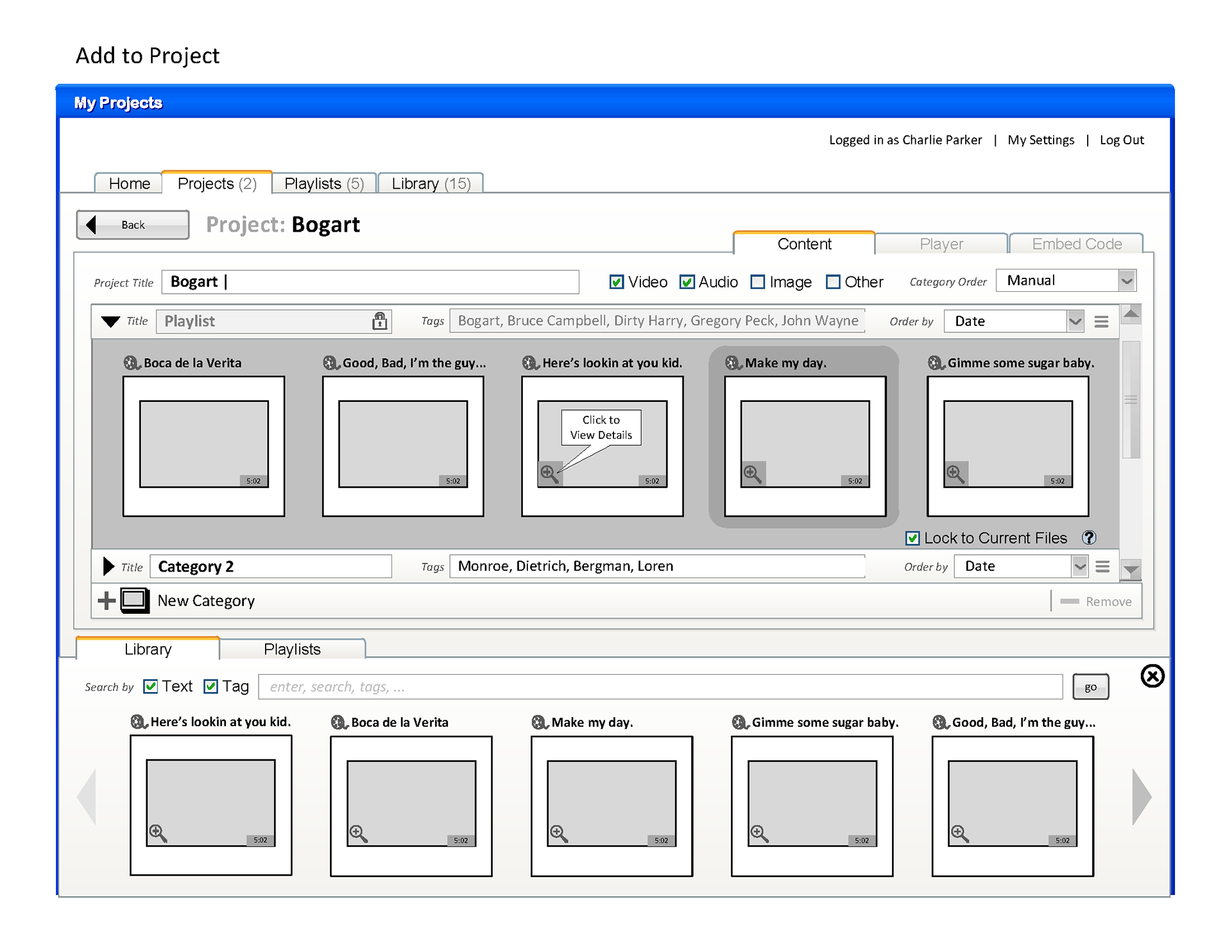Open the Category Order Manual dropdown
Image resolution: width=1232 pixels, height=952 pixels.
1127,280
